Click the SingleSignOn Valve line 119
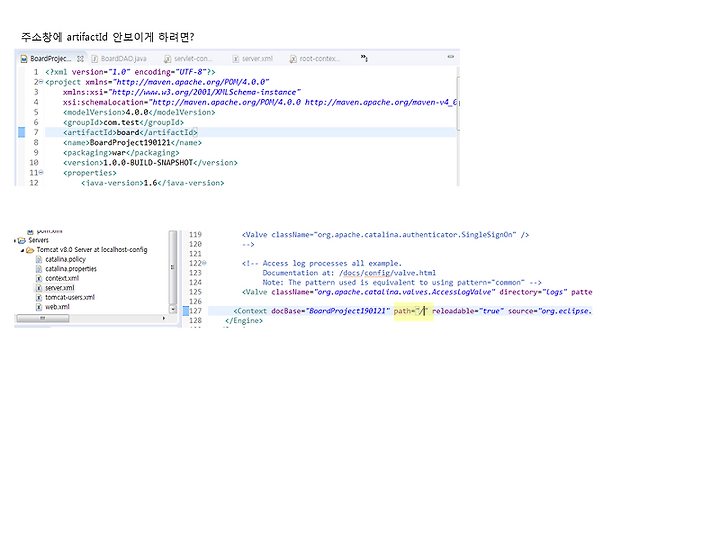The height and width of the screenshot is (540, 720). click(385, 235)
